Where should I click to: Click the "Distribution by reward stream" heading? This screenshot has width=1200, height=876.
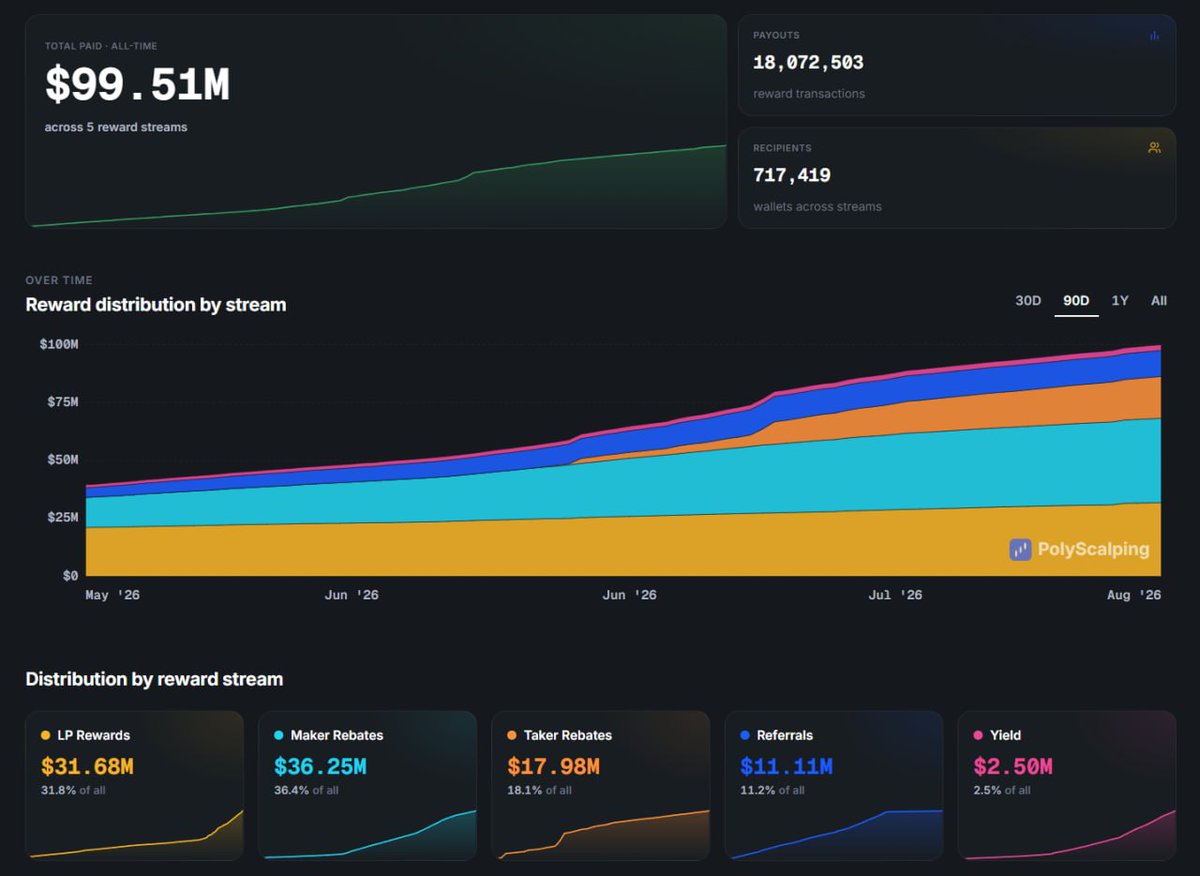tap(154, 679)
